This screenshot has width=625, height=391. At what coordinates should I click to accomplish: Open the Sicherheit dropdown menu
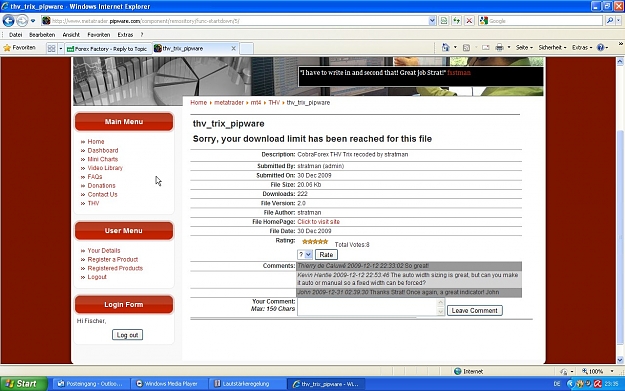pyautogui.click(x=552, y=47)
